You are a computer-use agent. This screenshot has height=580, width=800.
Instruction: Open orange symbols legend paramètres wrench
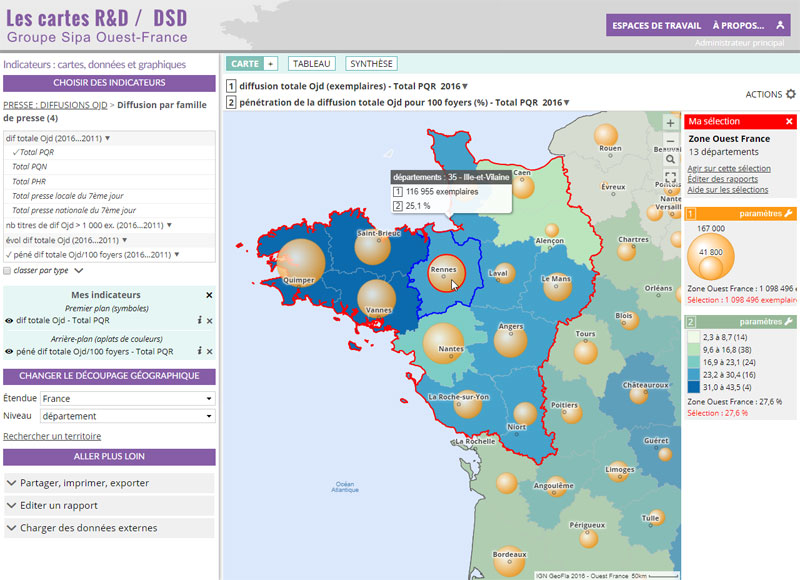(788, 213)
